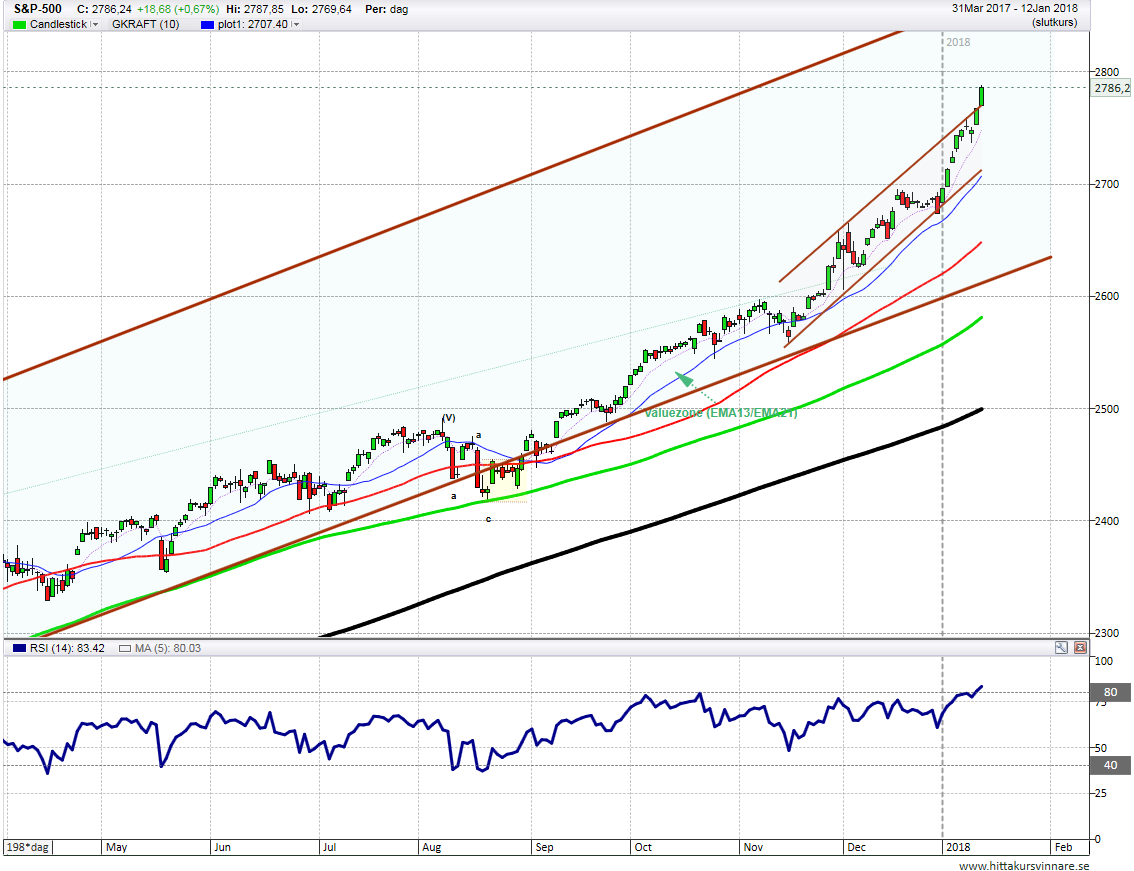Click the plot1: 2707.40 legend label
Viewport: 1134px width, 871px height.
click(x=252, y=25)
